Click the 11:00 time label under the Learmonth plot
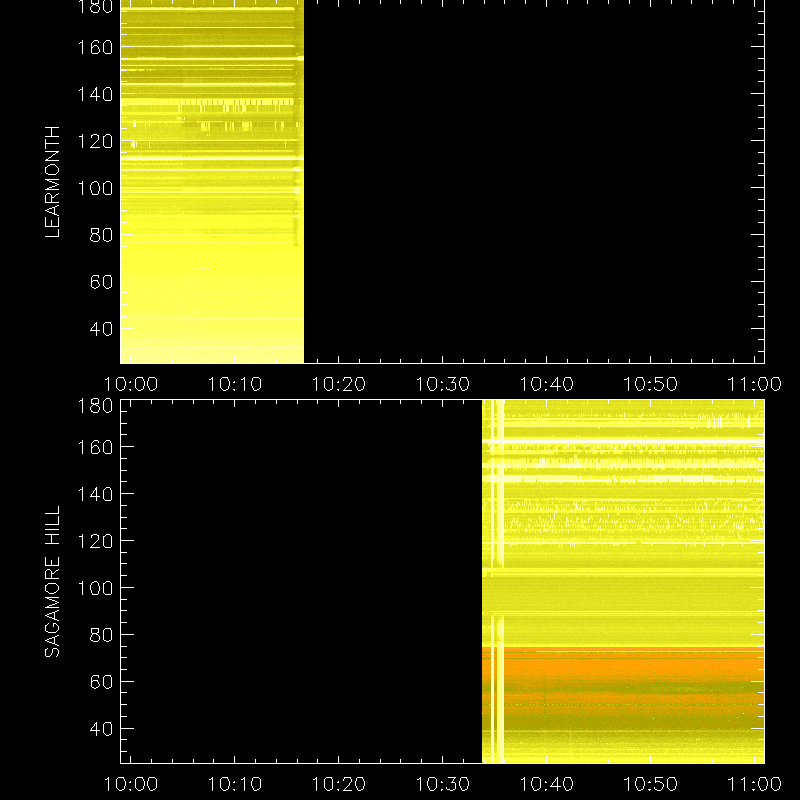 tap(755, 384)
